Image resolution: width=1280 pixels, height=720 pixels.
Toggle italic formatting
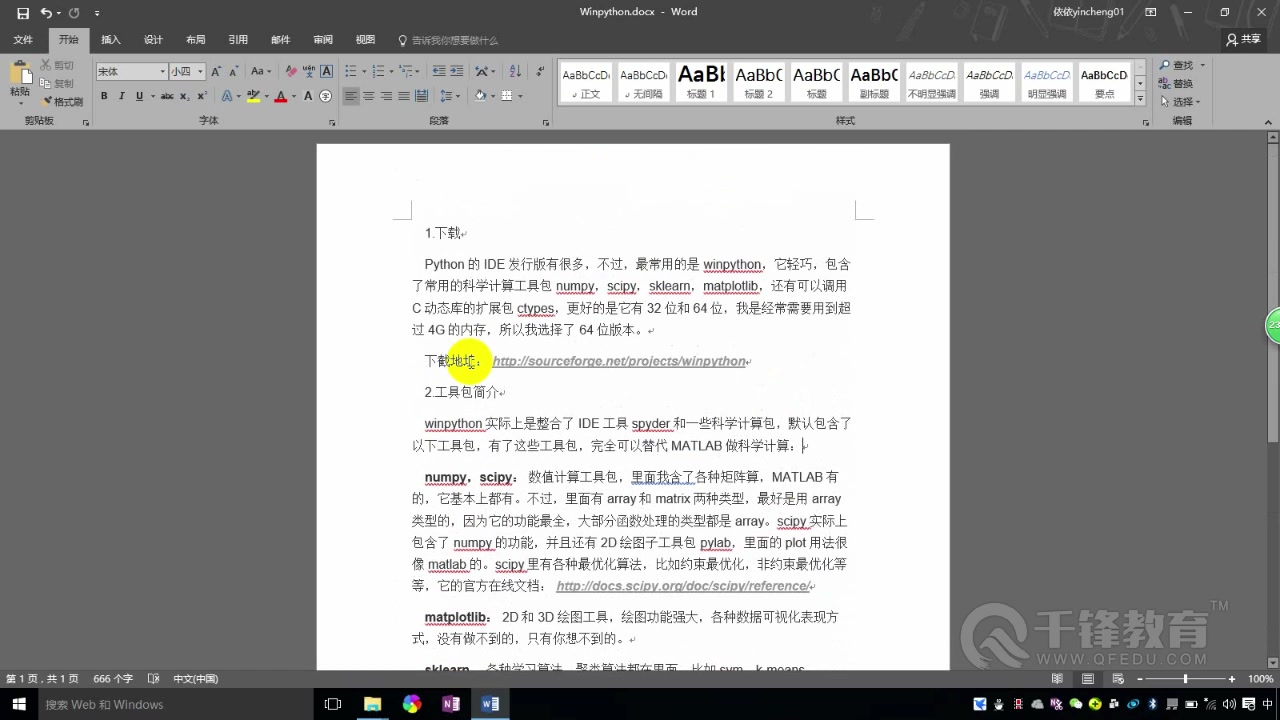click(x=122, y=95)
